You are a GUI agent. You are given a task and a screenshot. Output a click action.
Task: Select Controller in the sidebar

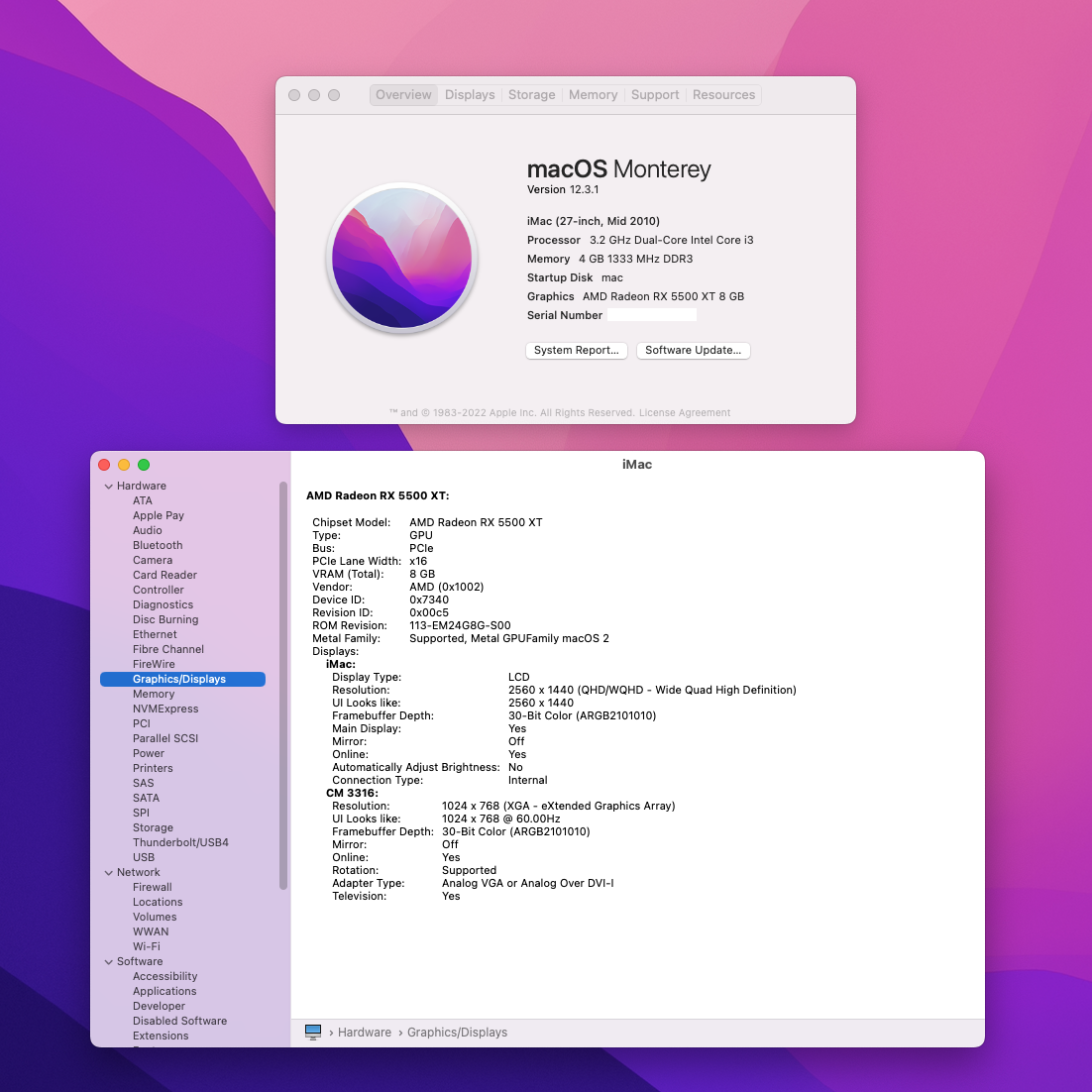159,590
